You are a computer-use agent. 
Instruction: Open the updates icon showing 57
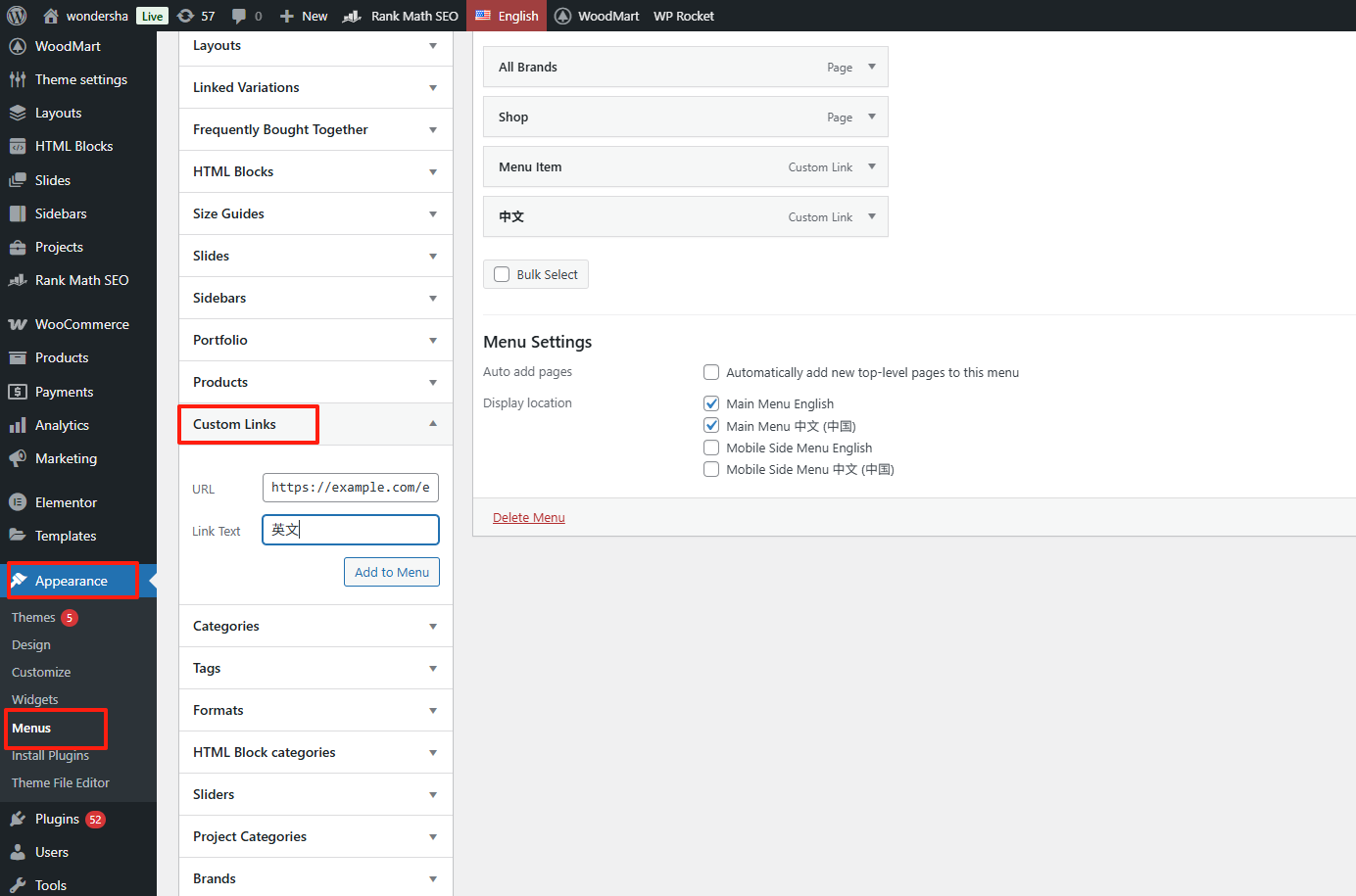186,16
